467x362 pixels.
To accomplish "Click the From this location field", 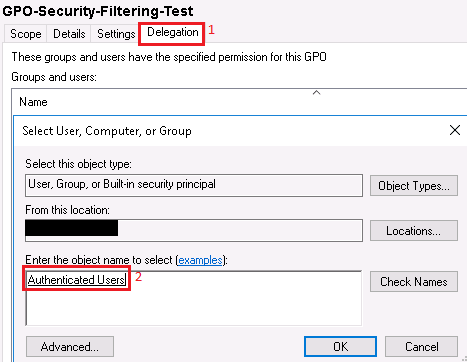I will tap(194, 230).
